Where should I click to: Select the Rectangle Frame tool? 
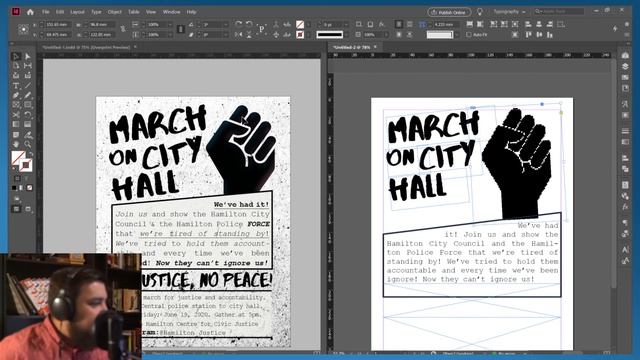(16, 105)
